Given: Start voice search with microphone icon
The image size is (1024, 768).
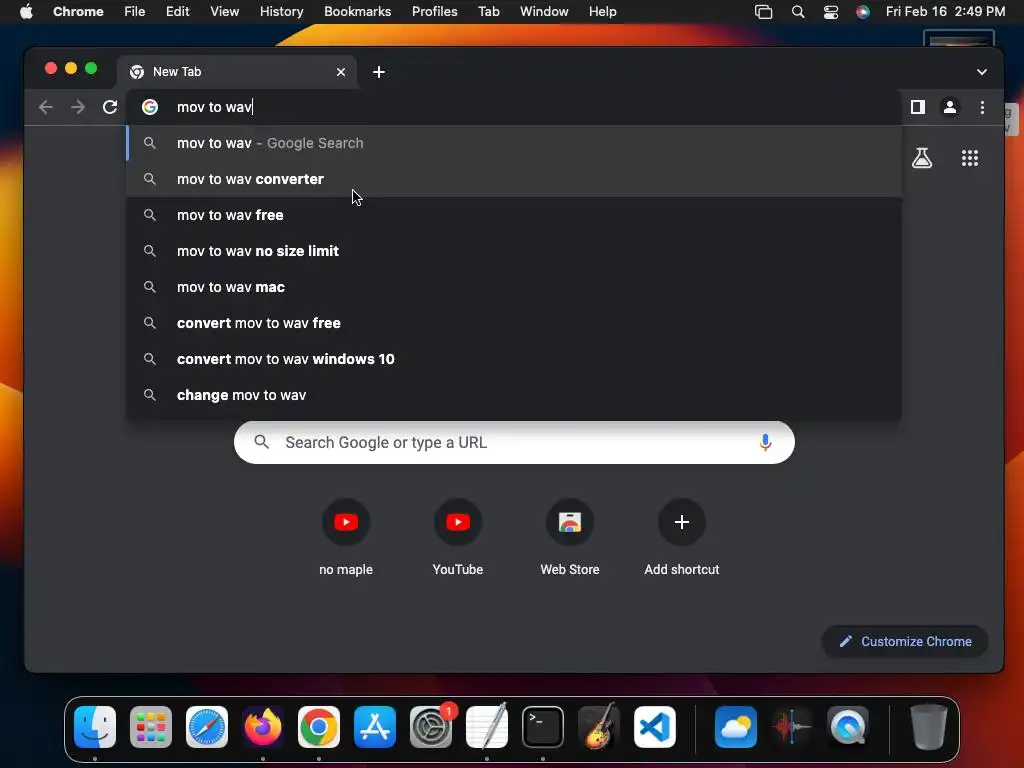Looking at the screenshot, I should pos(765,443).
